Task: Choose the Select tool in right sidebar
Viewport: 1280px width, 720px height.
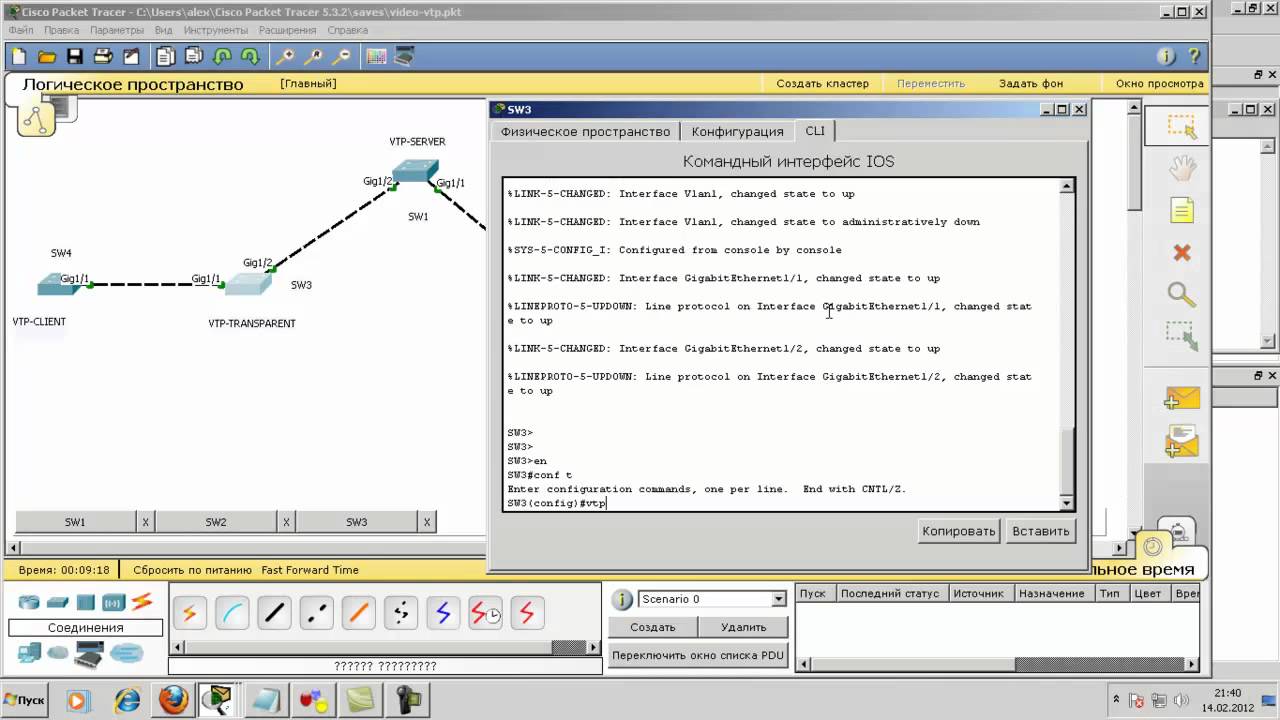Action: 1181,126
